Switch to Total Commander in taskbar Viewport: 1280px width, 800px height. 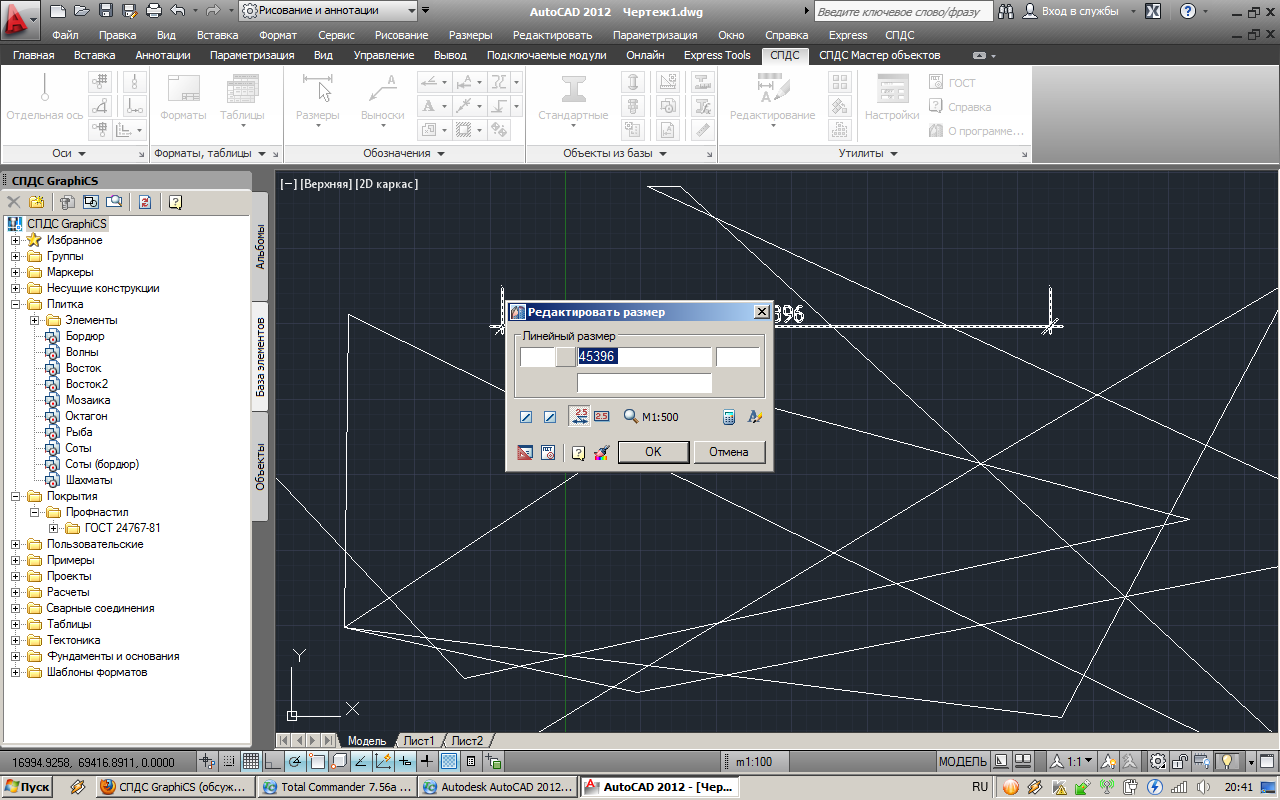point(337,787)
